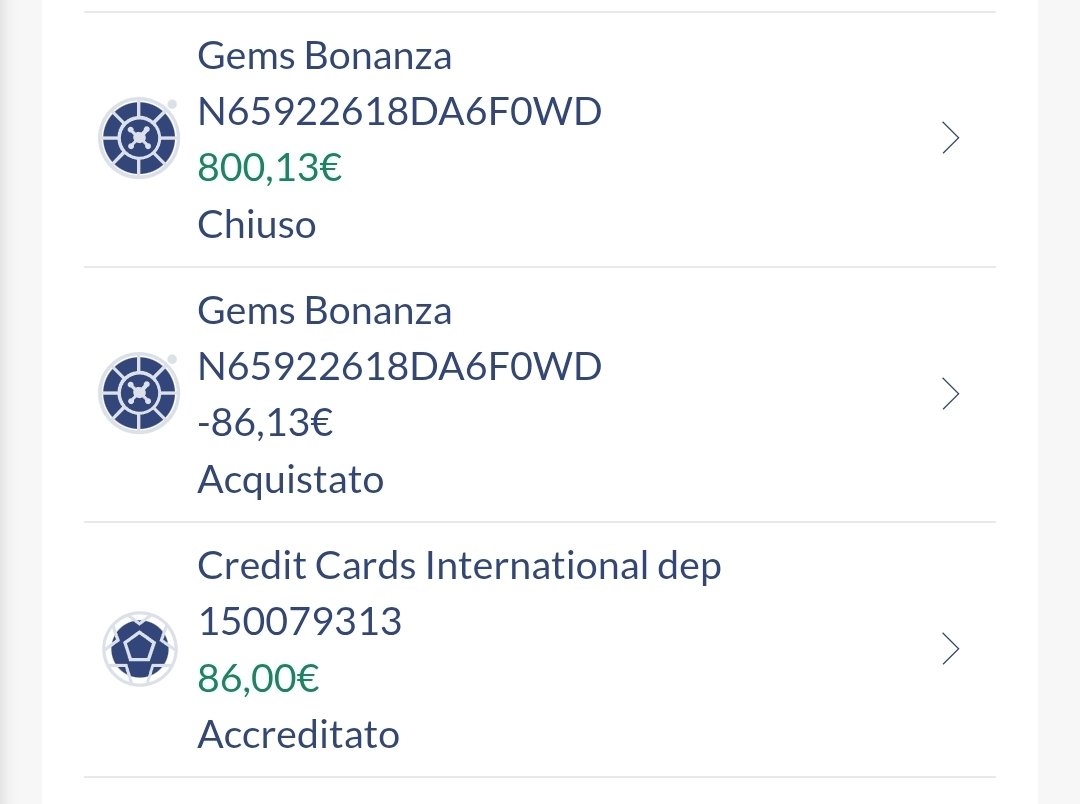Viewport: 1080px width, 804px height.
Task: Click the green 800,13€ amount
Action: coord(270,167)
